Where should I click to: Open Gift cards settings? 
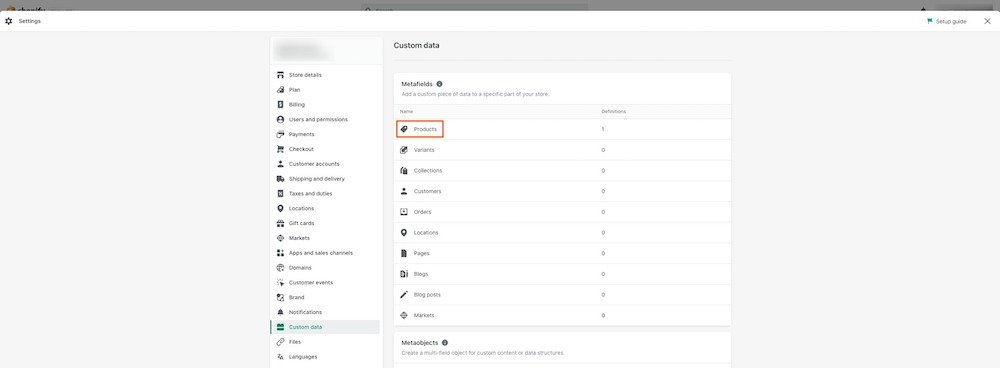[x=325, y=223]
